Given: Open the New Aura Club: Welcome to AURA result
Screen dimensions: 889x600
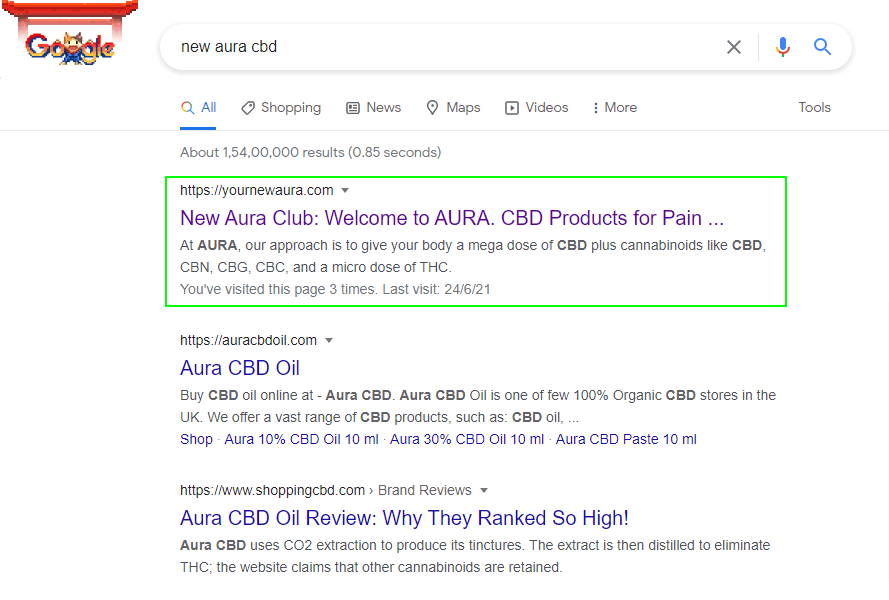Looking at the screenshot, I should 452,218.
